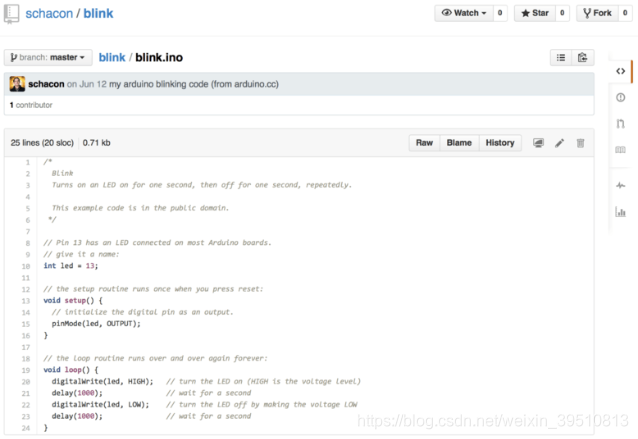Screen dimensions: 638x439
Task: Open the branch: master dropdown
Action: tap(48, 57)
